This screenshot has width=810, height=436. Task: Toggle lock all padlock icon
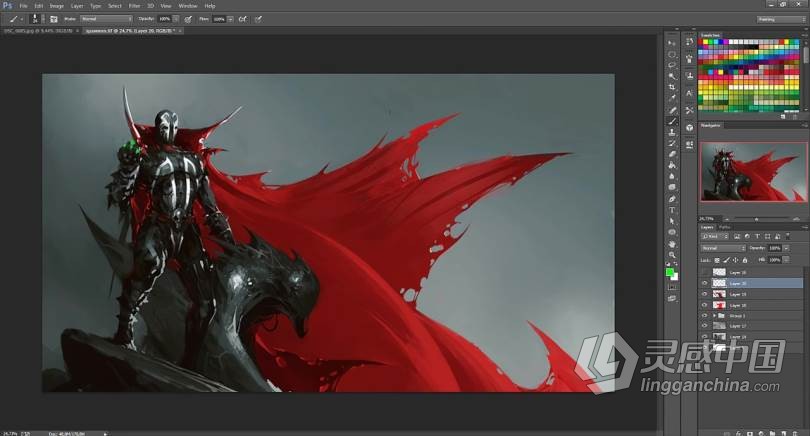pos(745,260)
